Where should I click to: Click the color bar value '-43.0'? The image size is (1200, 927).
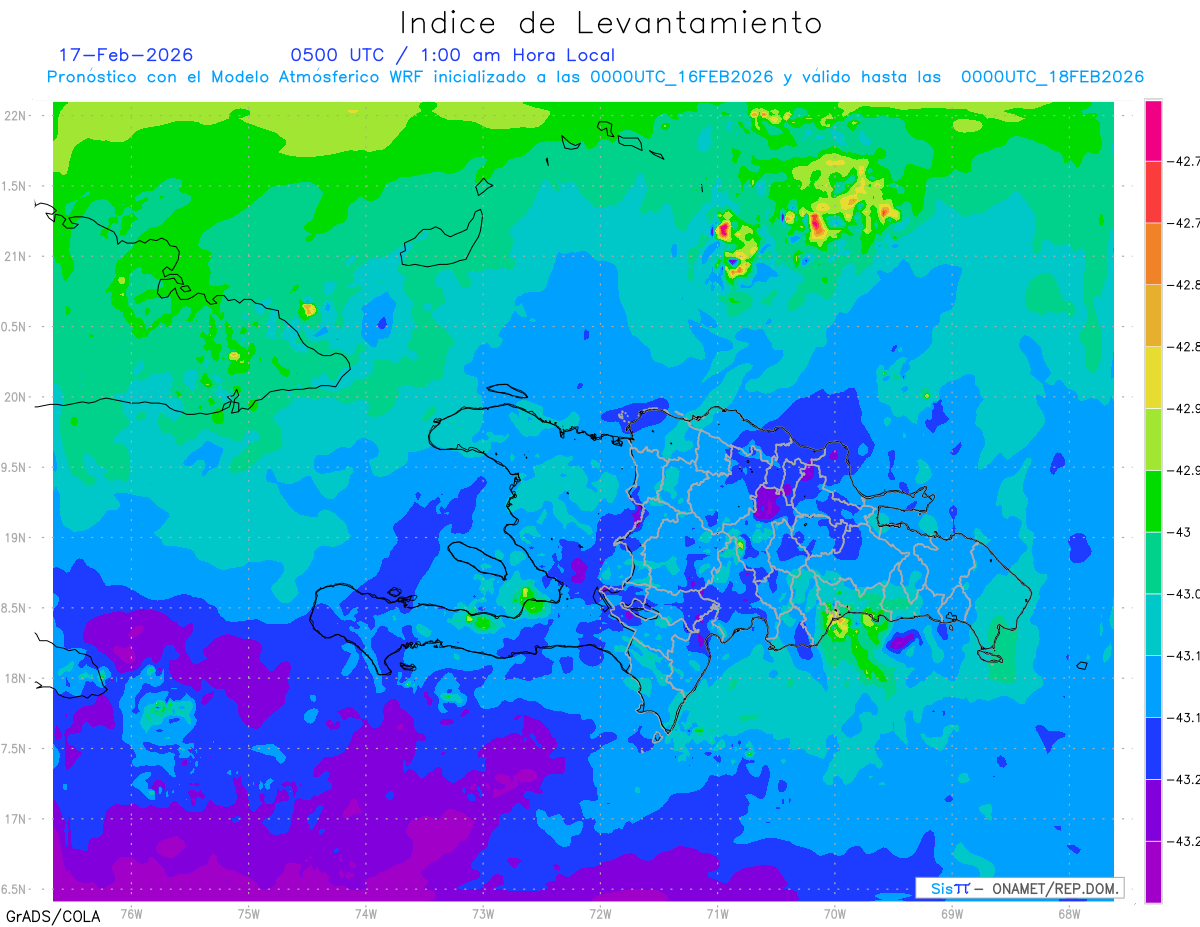(1185, 594)
